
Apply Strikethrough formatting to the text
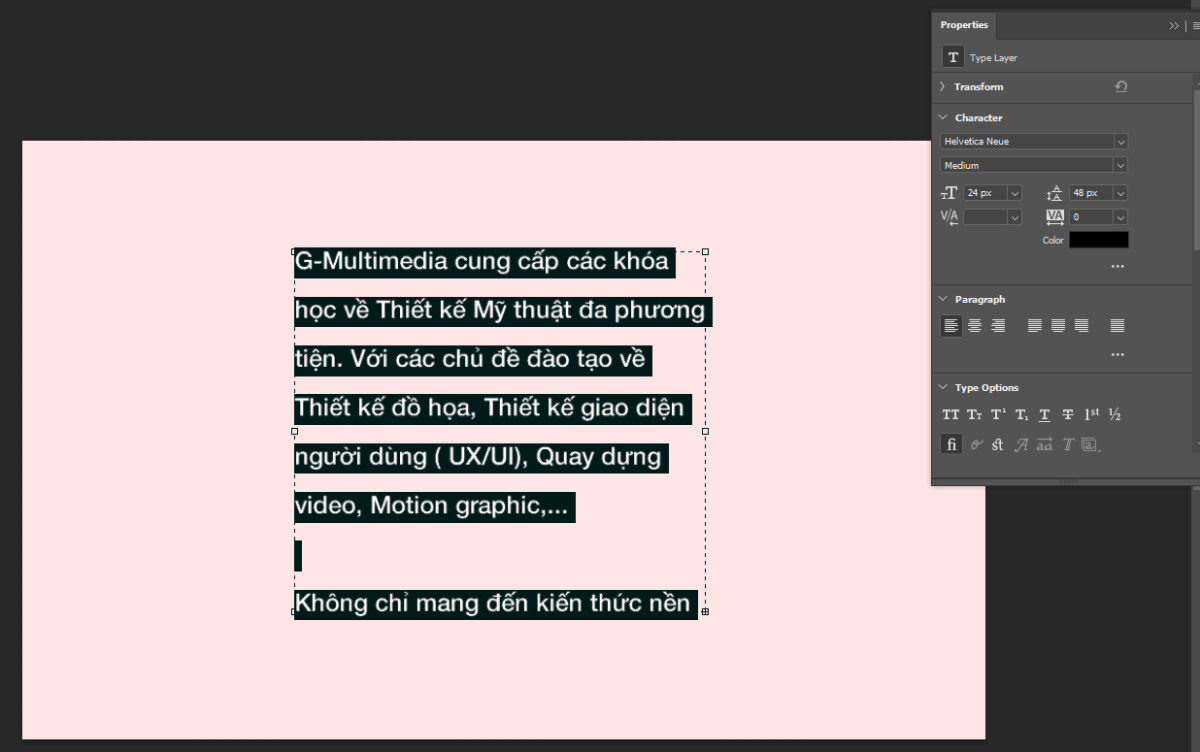click(x=1068, y=414)
